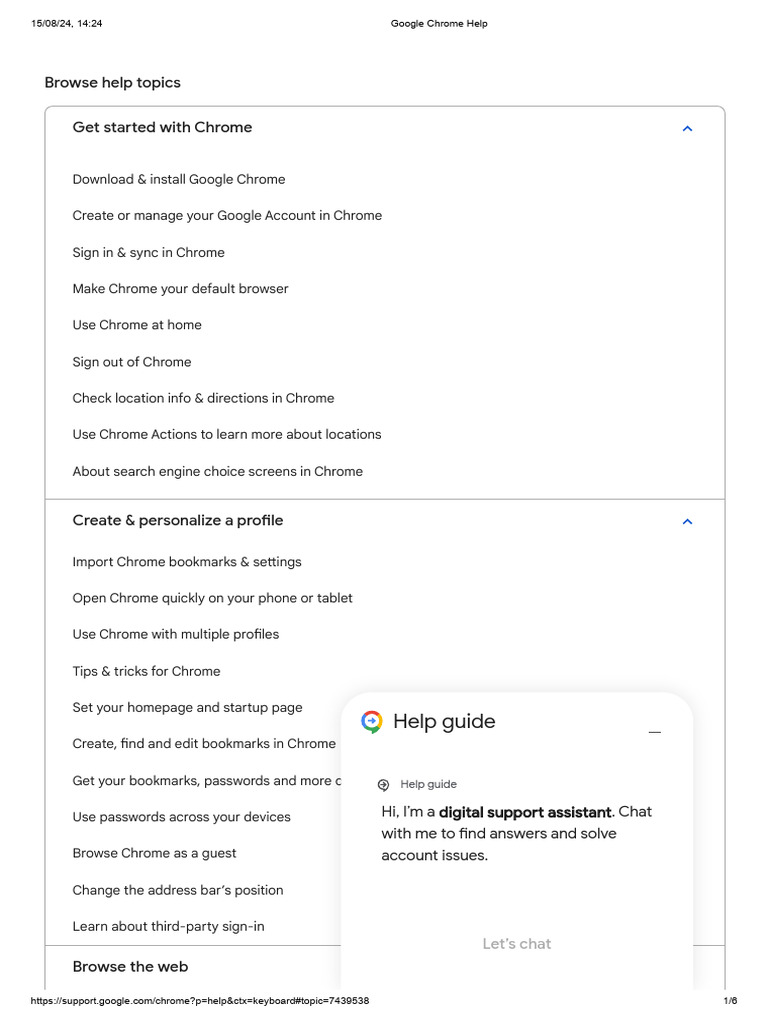The width and height of the screenshot is (768, 1024).
Task: Open Use passwords across your devices
Action: pyautogui.click(x=181, y=817)
